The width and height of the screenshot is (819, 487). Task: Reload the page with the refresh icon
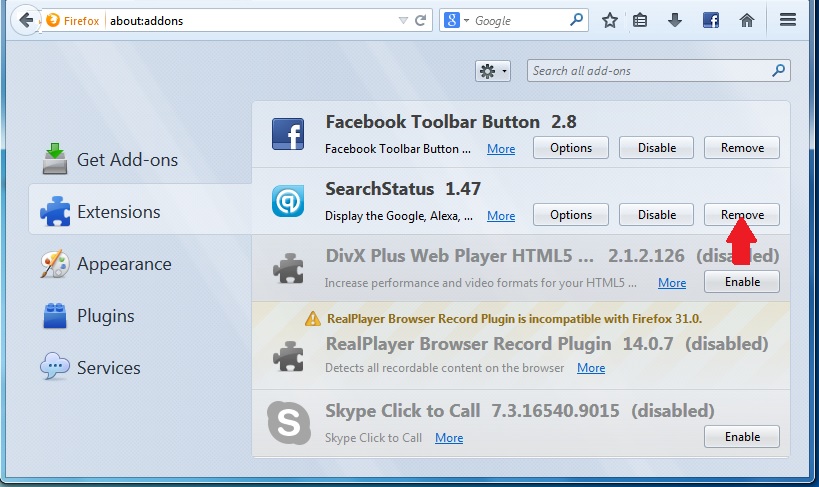(421, 20)
